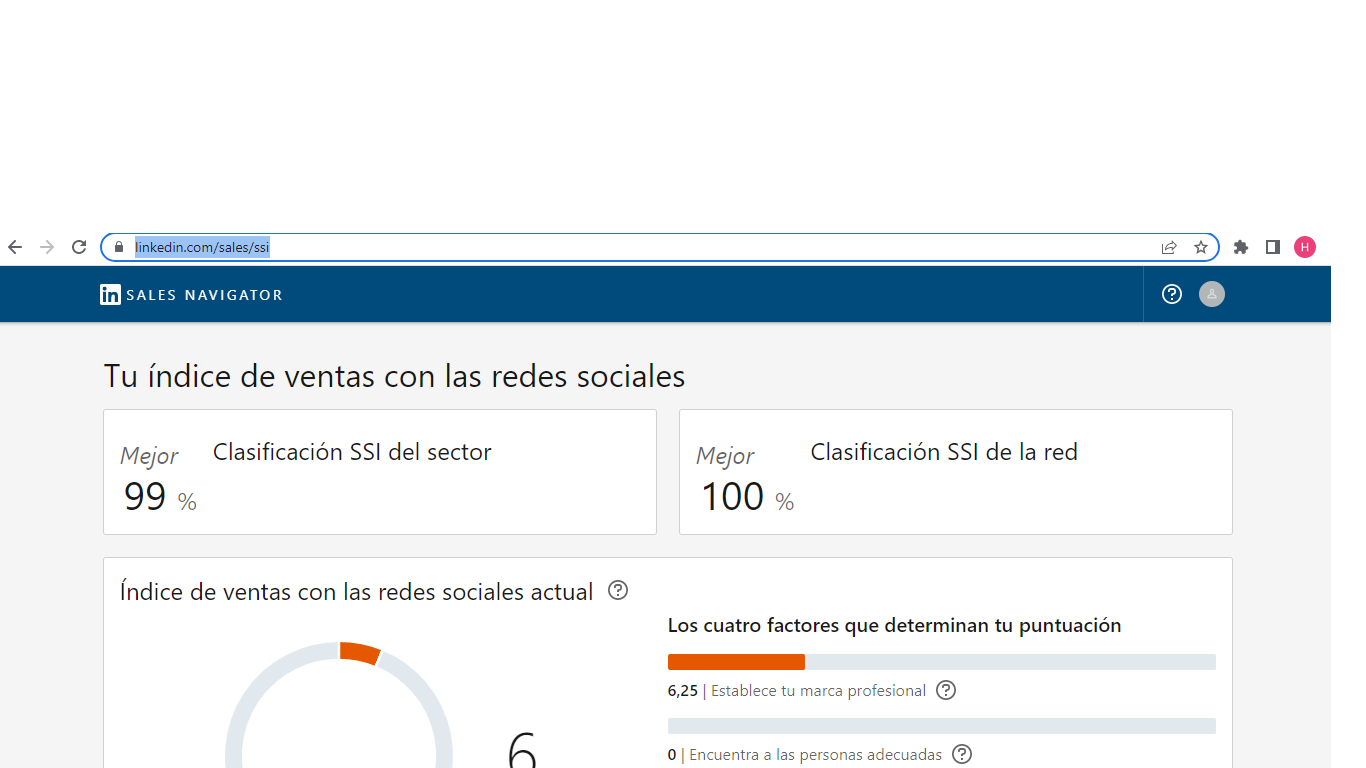Screen dimensions: 1366x768
Task: Click help icon next to Encuentra a las personas adecuadas
Action: click(962, 754)
